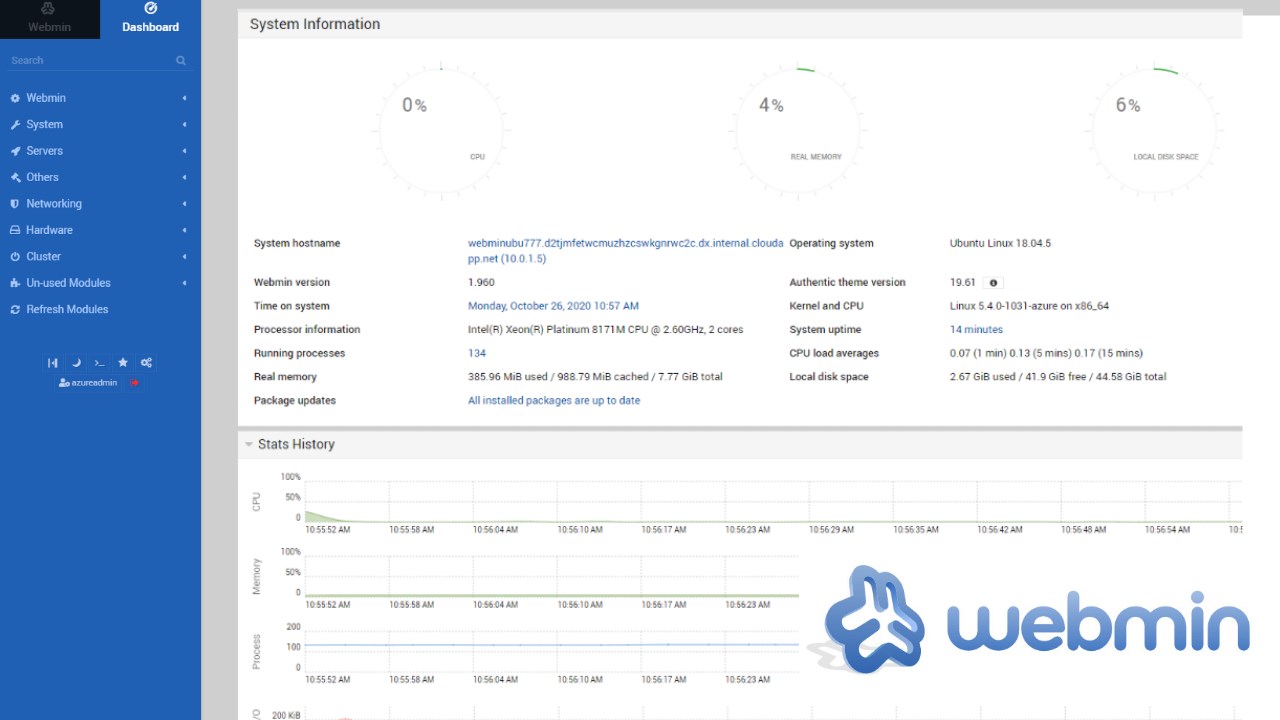Click the Un-used Modules menu label
The width and height of the screenshot is (1280, 720).
coord(68,283)
